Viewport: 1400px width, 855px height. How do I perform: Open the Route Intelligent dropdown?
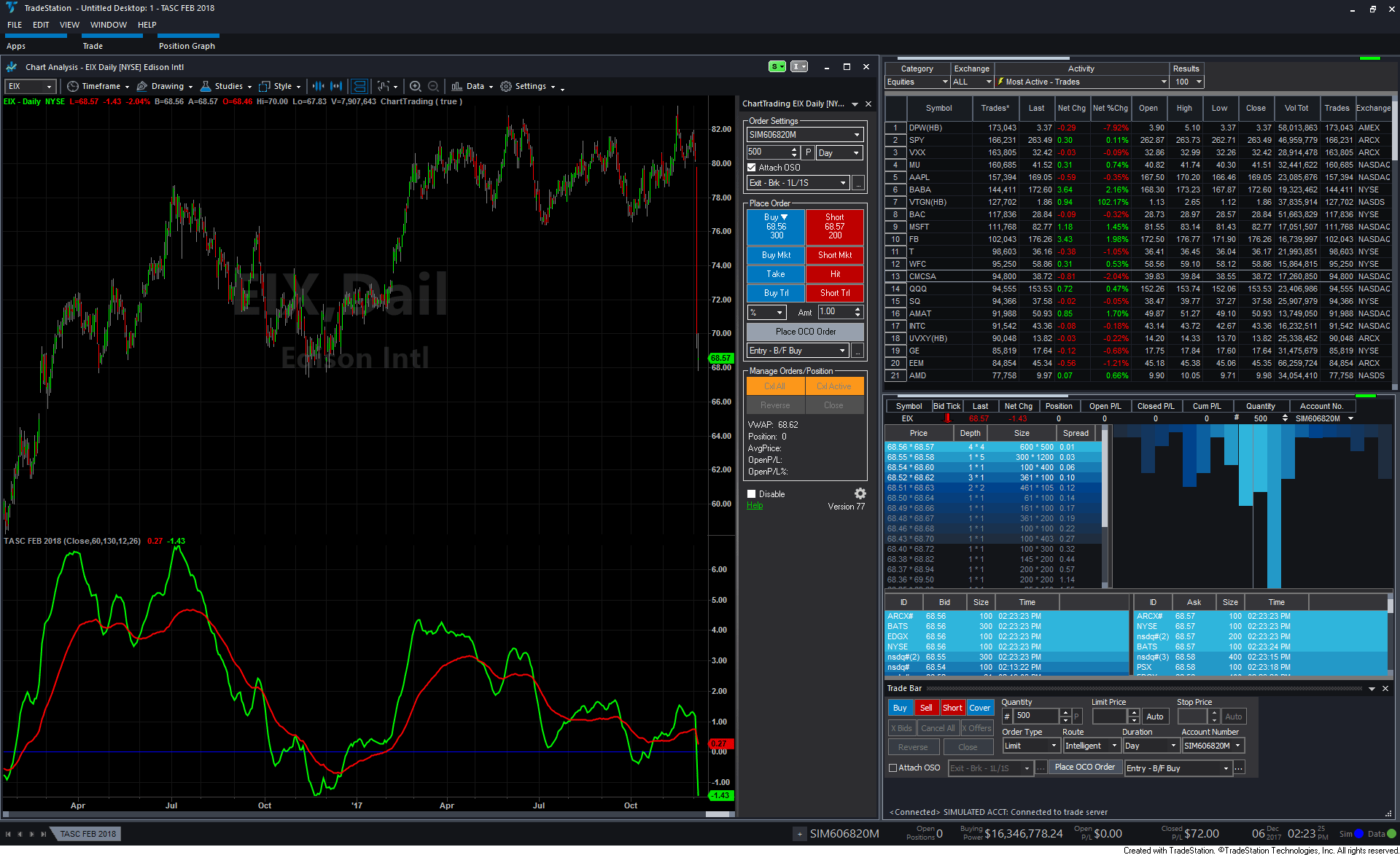[x=1092, y=746]
